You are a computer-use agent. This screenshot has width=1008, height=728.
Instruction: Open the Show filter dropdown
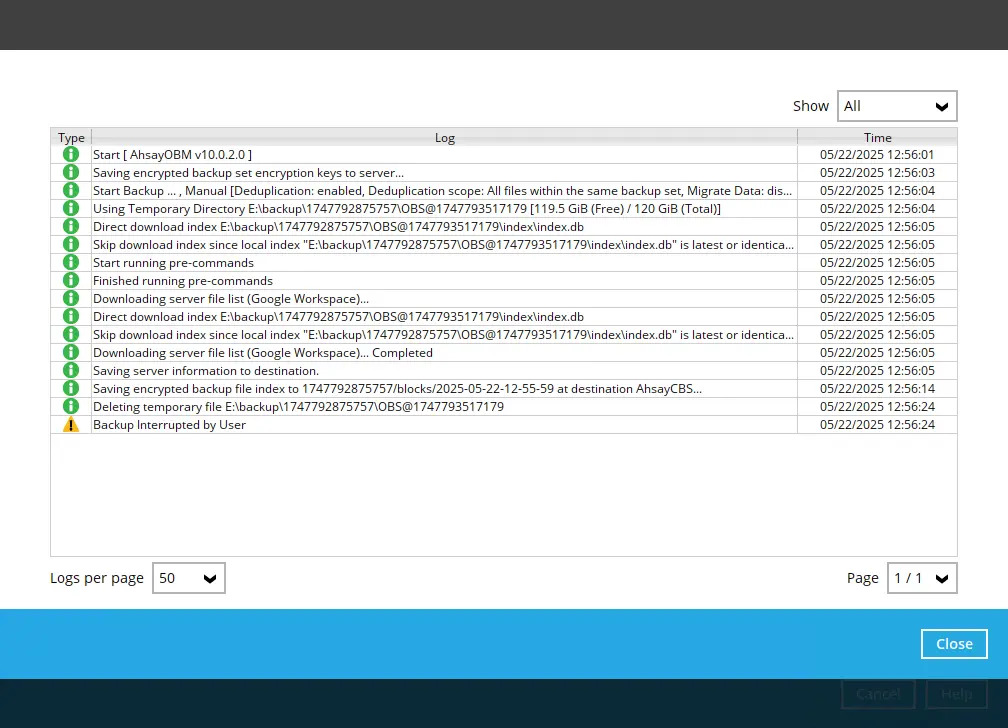[897, 106]
